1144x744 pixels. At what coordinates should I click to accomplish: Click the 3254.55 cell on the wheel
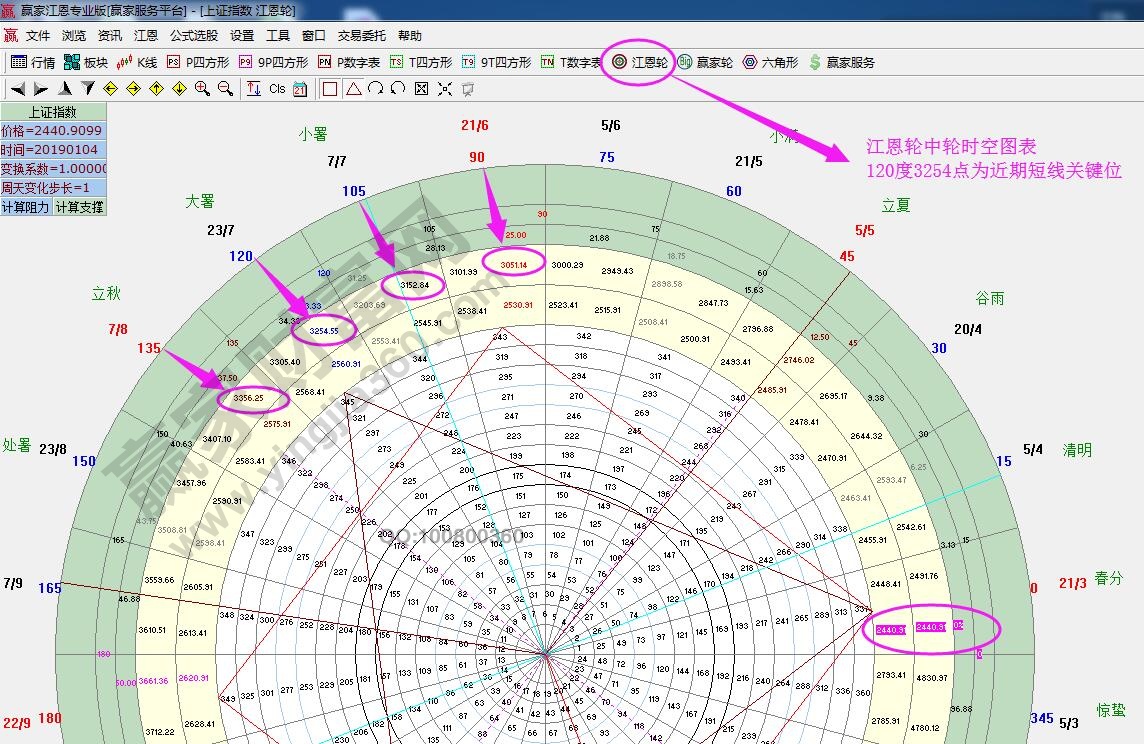[323, 330]
